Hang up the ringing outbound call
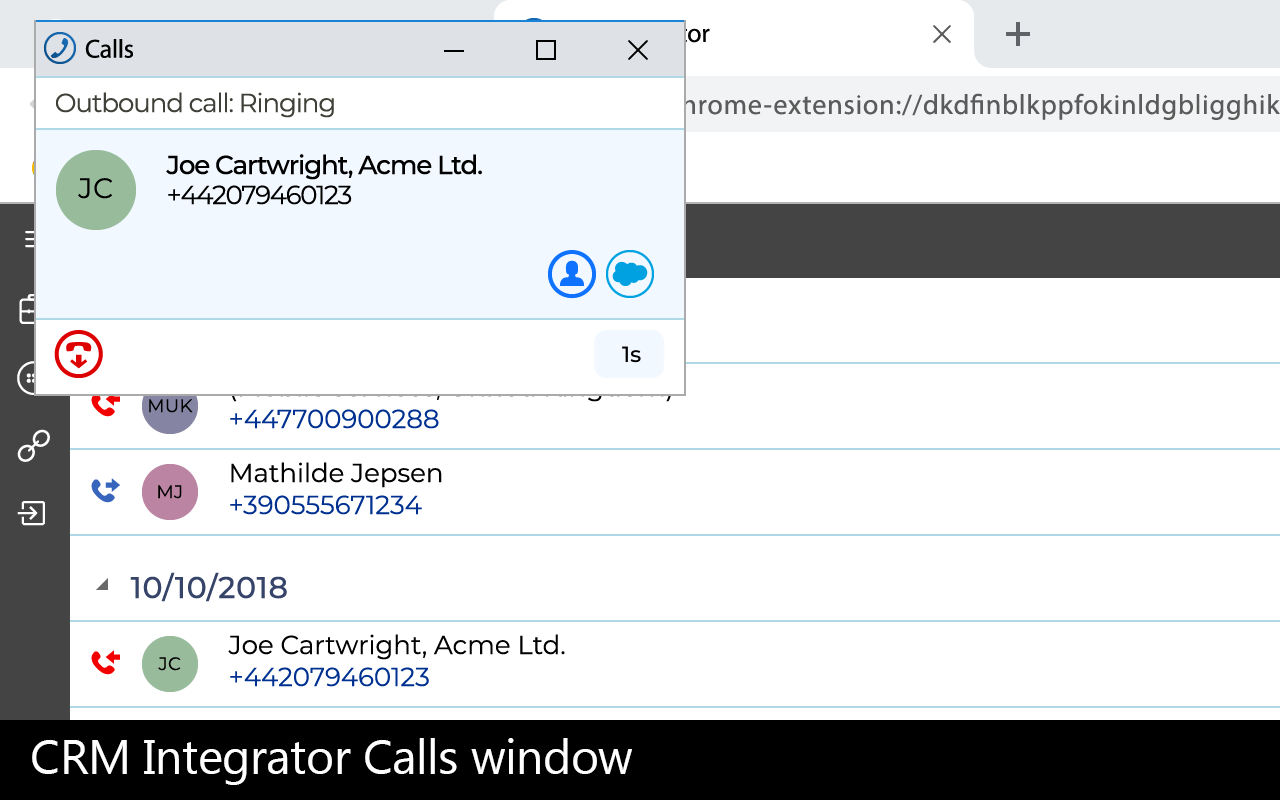This screenshot has height=800, width=1280. point(79,354)
